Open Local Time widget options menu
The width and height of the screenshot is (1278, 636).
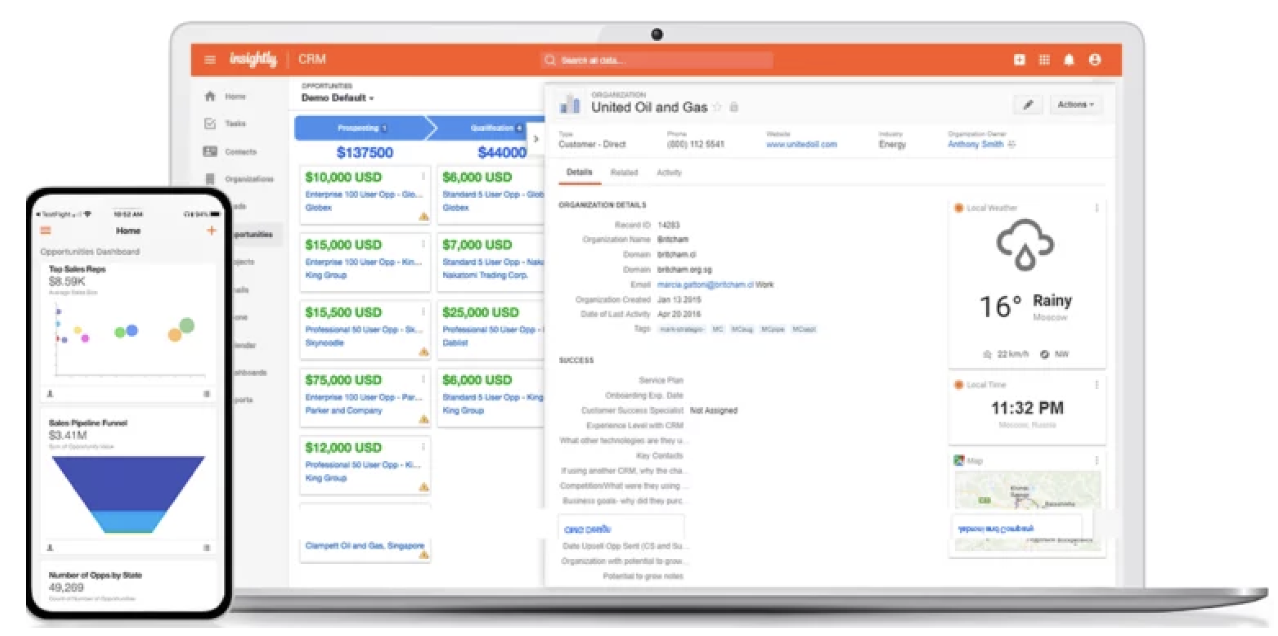1096,384
